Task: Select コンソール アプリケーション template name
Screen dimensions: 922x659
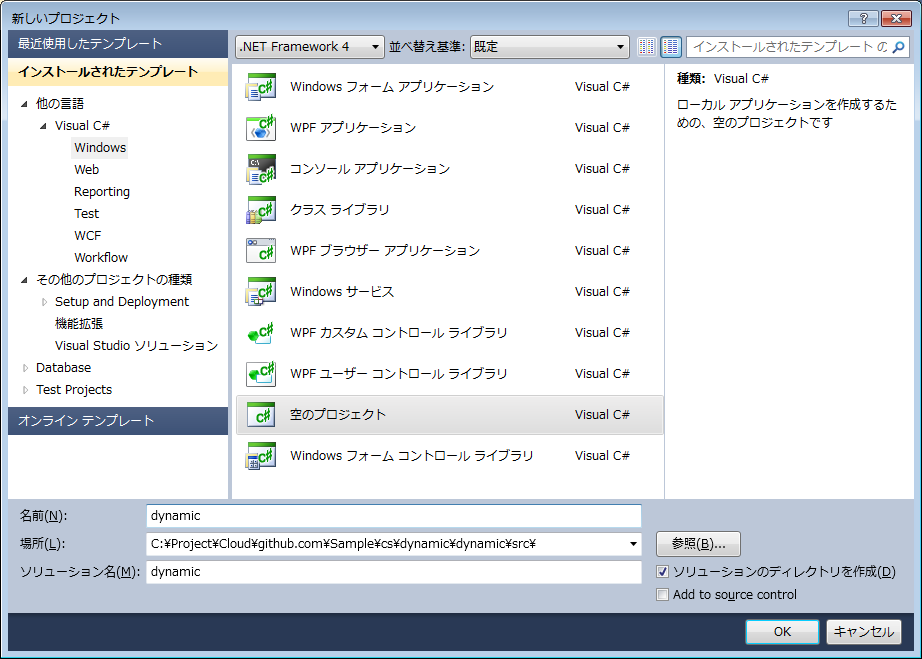Action: tap(370, 169)
